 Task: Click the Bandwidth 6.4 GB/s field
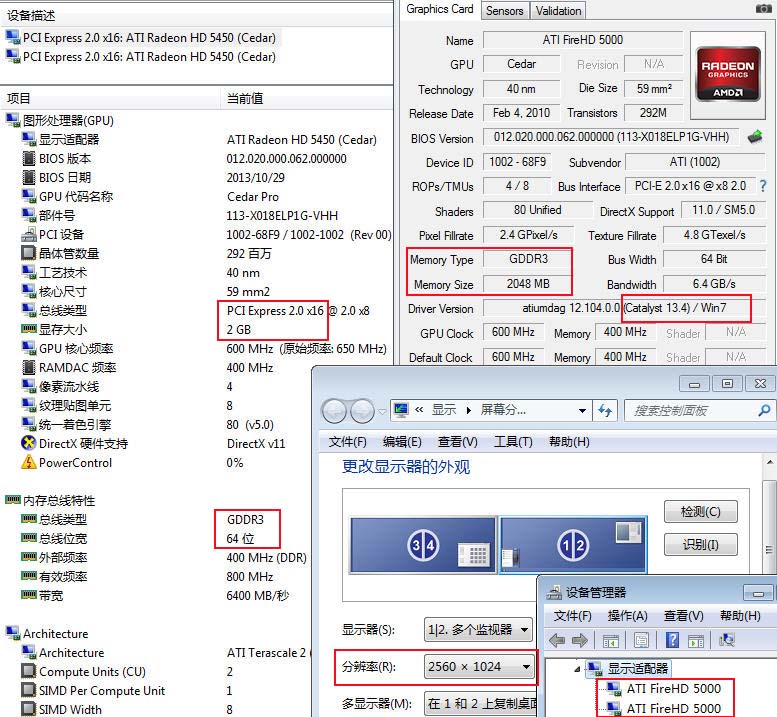tap(714, 284)
